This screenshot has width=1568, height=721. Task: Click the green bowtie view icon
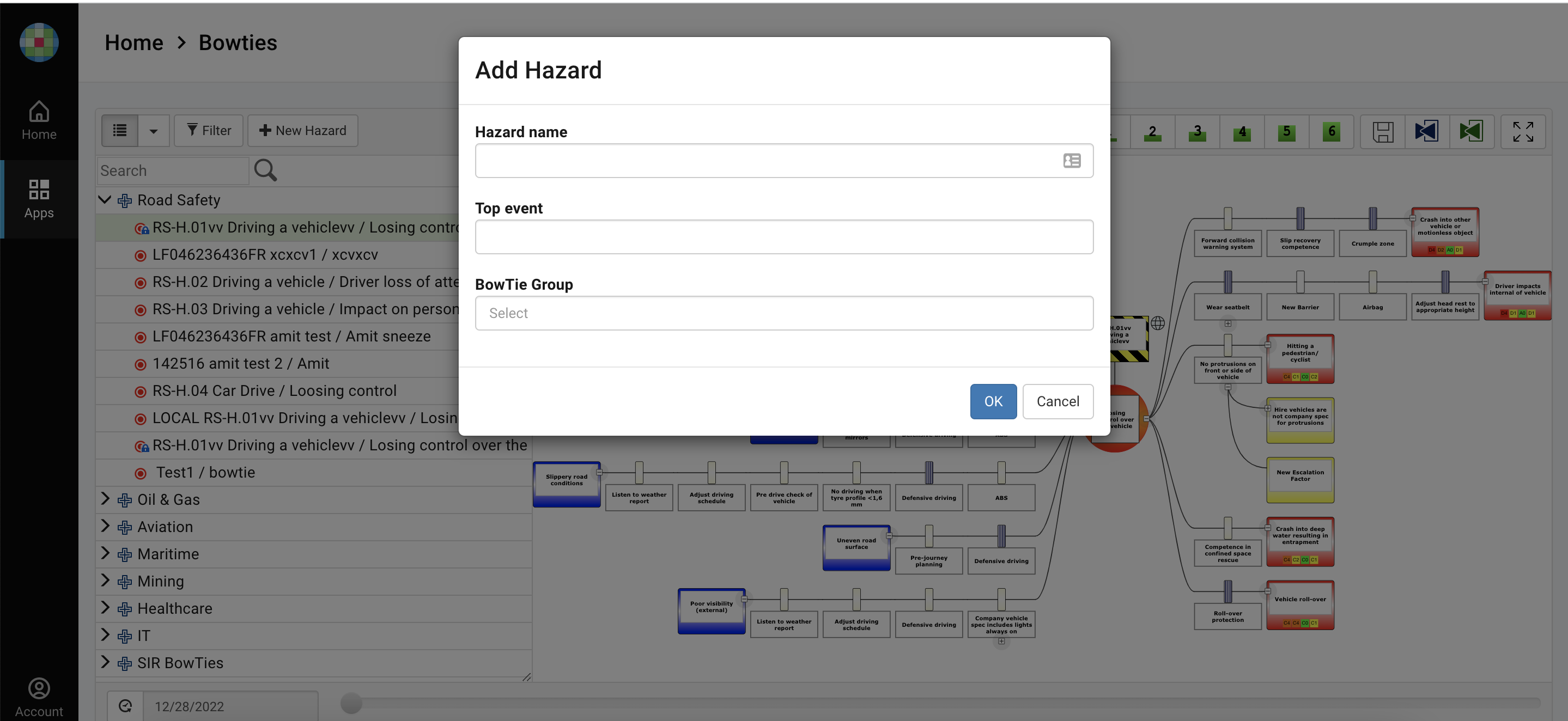click(1471, 131)
